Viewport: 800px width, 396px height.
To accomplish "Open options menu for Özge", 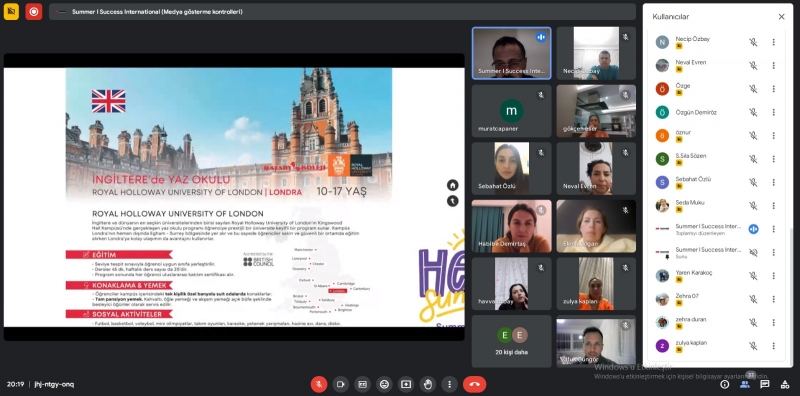I will pos(773,89).
